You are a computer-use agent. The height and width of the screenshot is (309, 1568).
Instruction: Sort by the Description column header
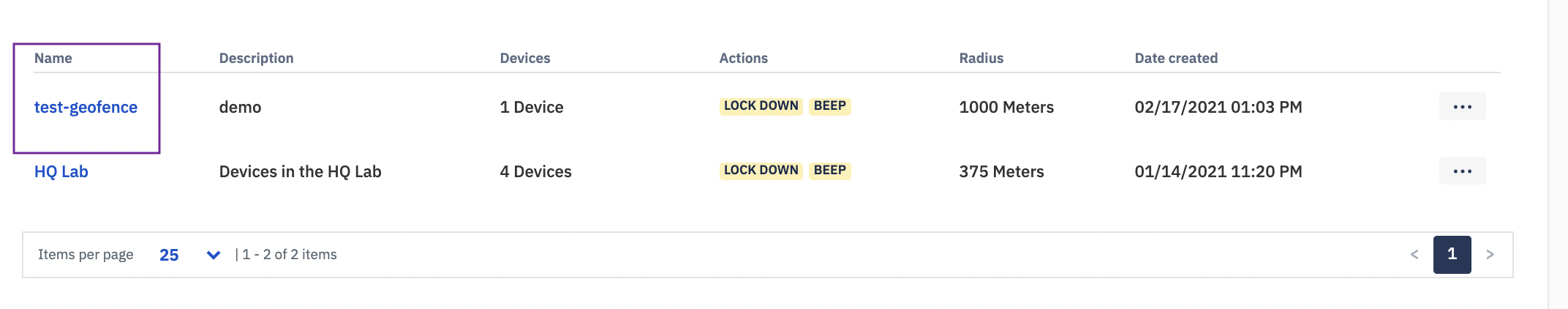tap(256, 58)
